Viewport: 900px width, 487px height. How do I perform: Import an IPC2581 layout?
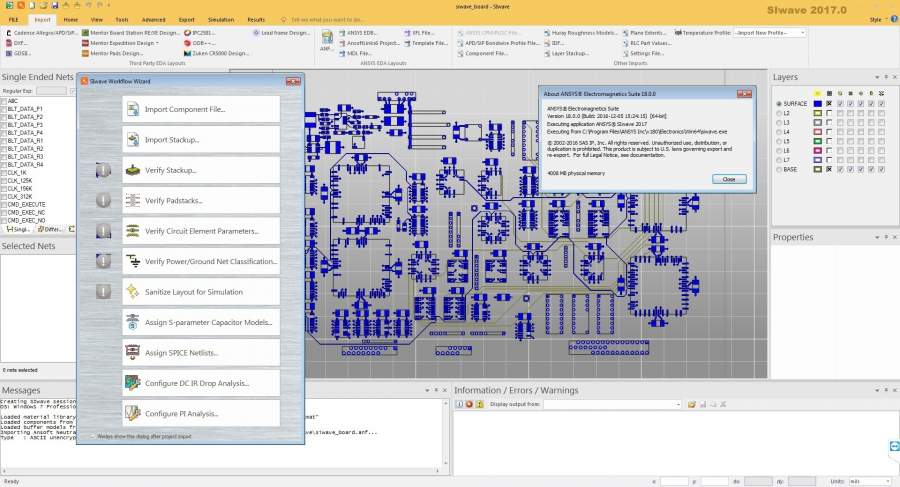pyautogui.click(x=199, y=33)
